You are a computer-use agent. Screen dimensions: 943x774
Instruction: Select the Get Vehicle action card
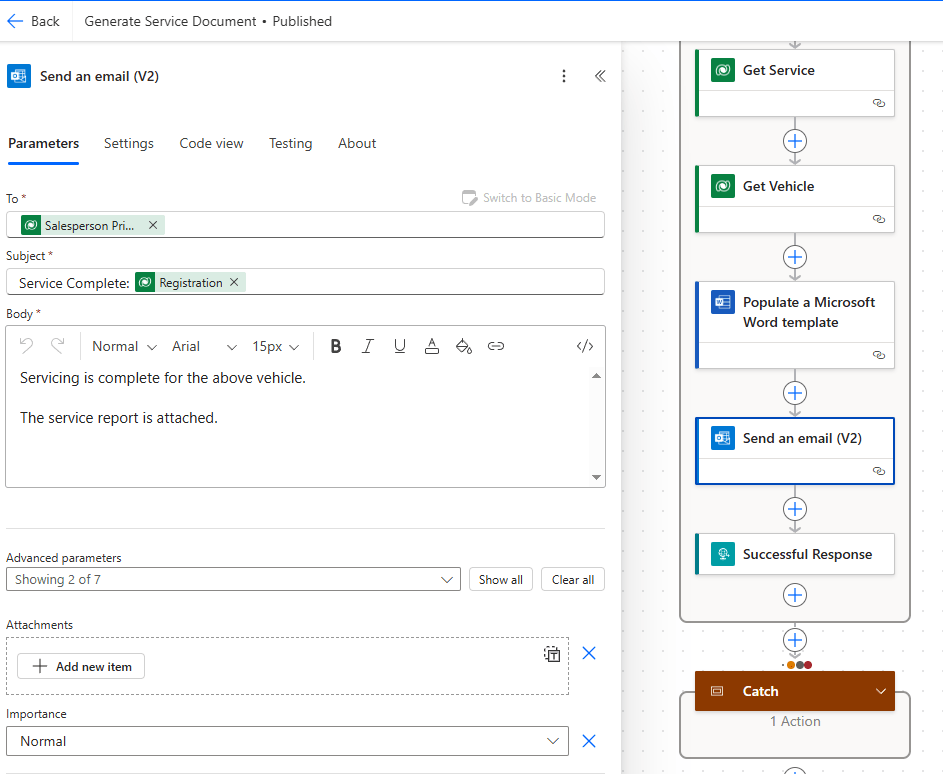(794, 187)
